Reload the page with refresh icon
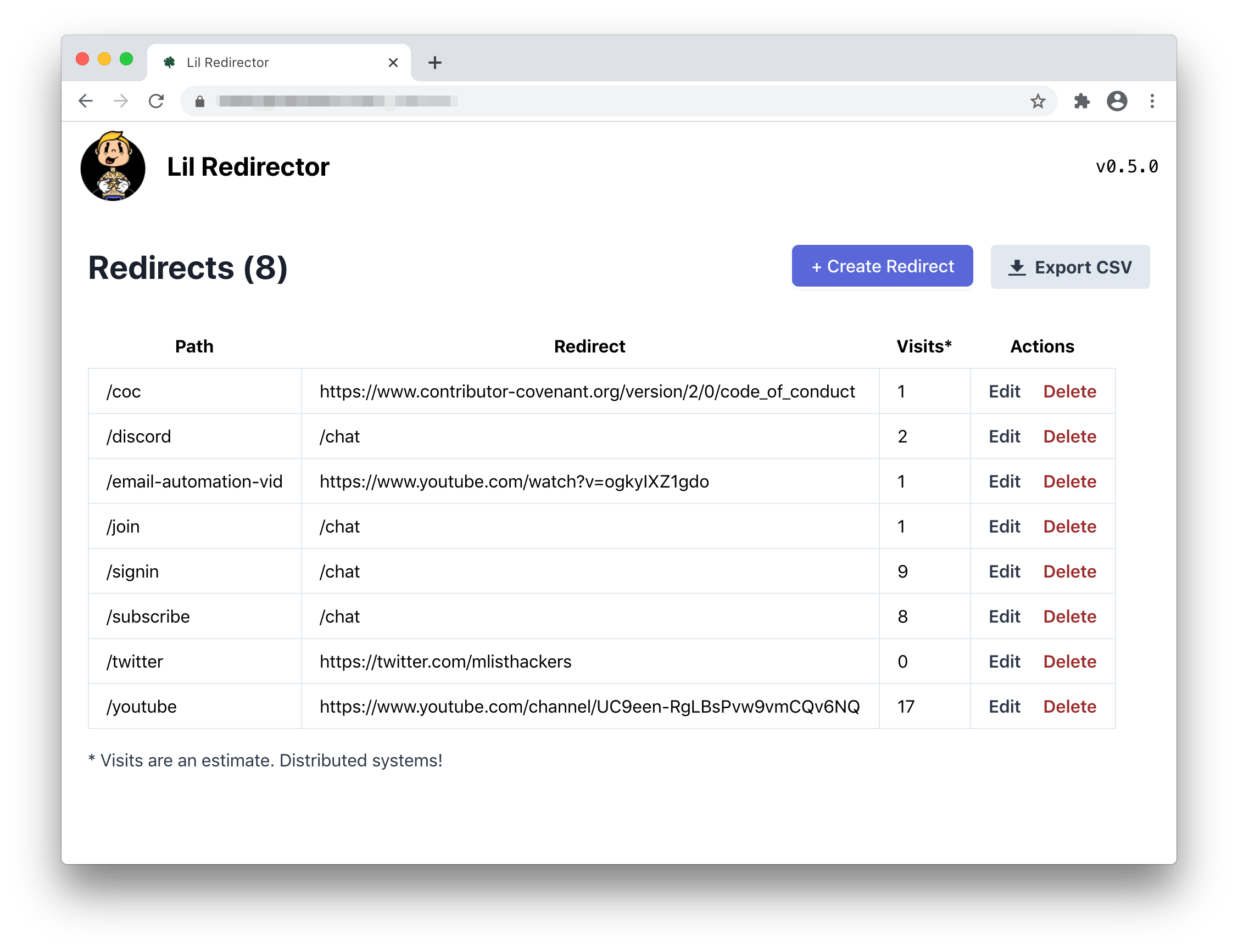 [157, 101]
